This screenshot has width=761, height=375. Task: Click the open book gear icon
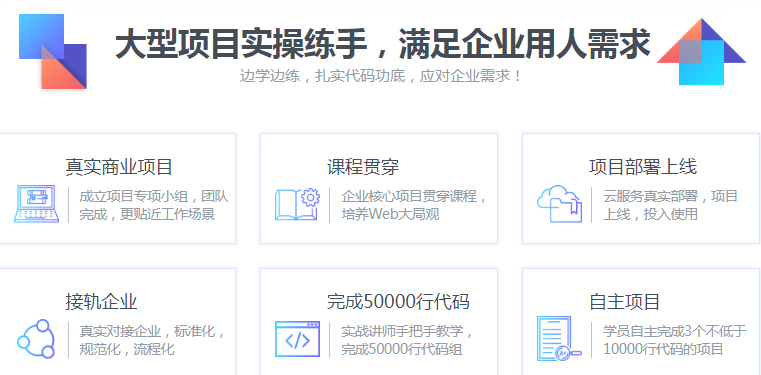click(x=298, y=204)
